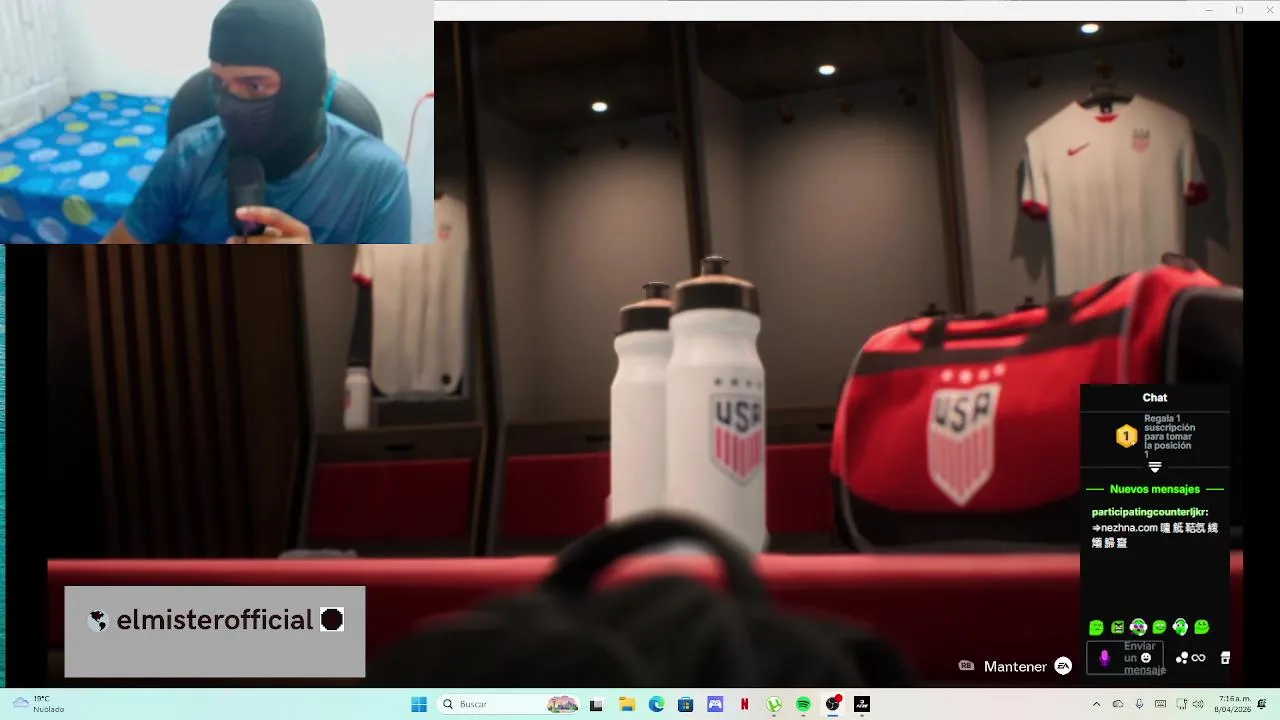
Task: Click the 'Regala 1 suscripción' leaderboard text
Action: click(x=1169, y=436)
